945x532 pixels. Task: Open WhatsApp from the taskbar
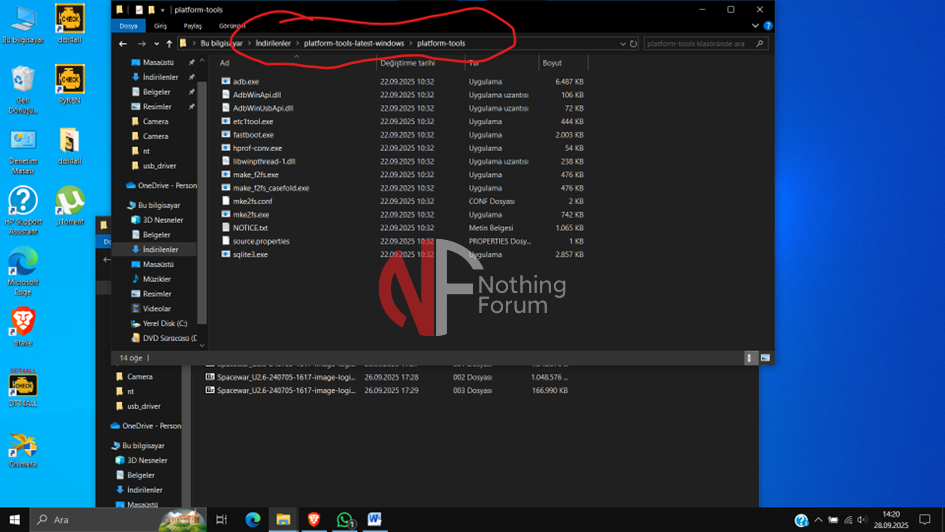click(345, 520)
